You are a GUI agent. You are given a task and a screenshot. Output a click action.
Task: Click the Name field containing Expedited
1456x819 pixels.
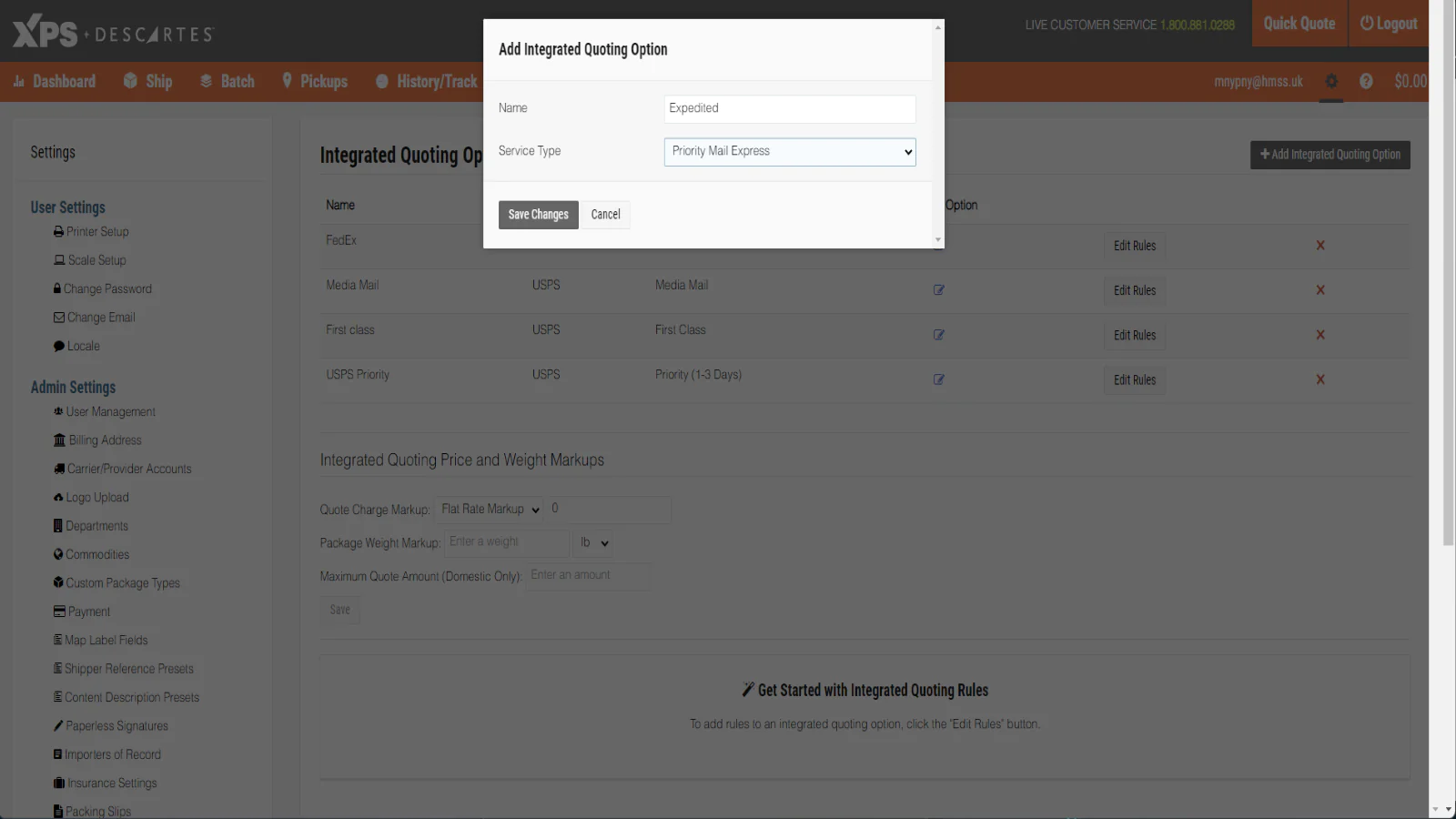pyautogui.click(x=788, y=108)
